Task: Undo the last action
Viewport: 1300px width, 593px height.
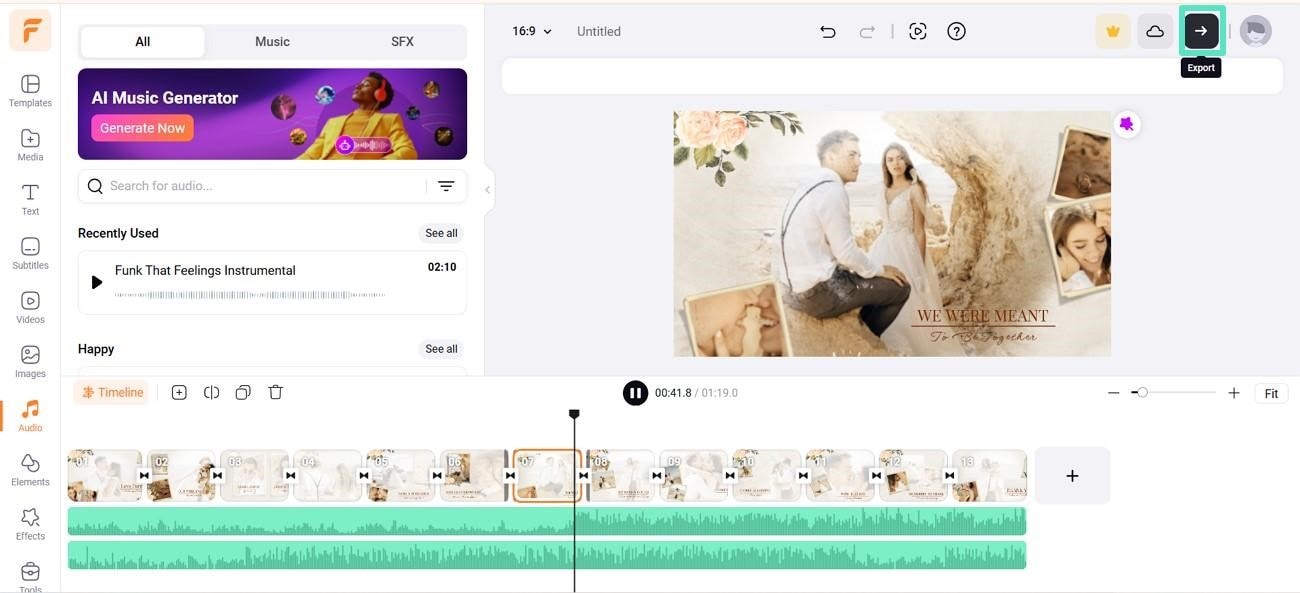Action: click(x=827, y=31)
